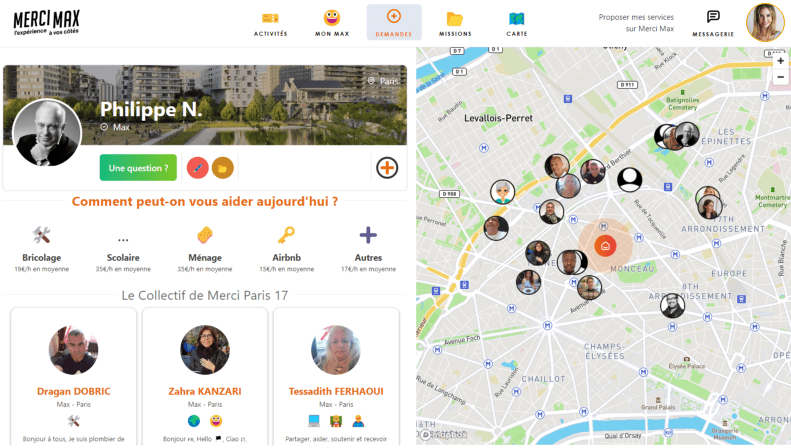Click globe icon on Zahra's card
This screenshot has width=791, height=448.
coord(194,421)
